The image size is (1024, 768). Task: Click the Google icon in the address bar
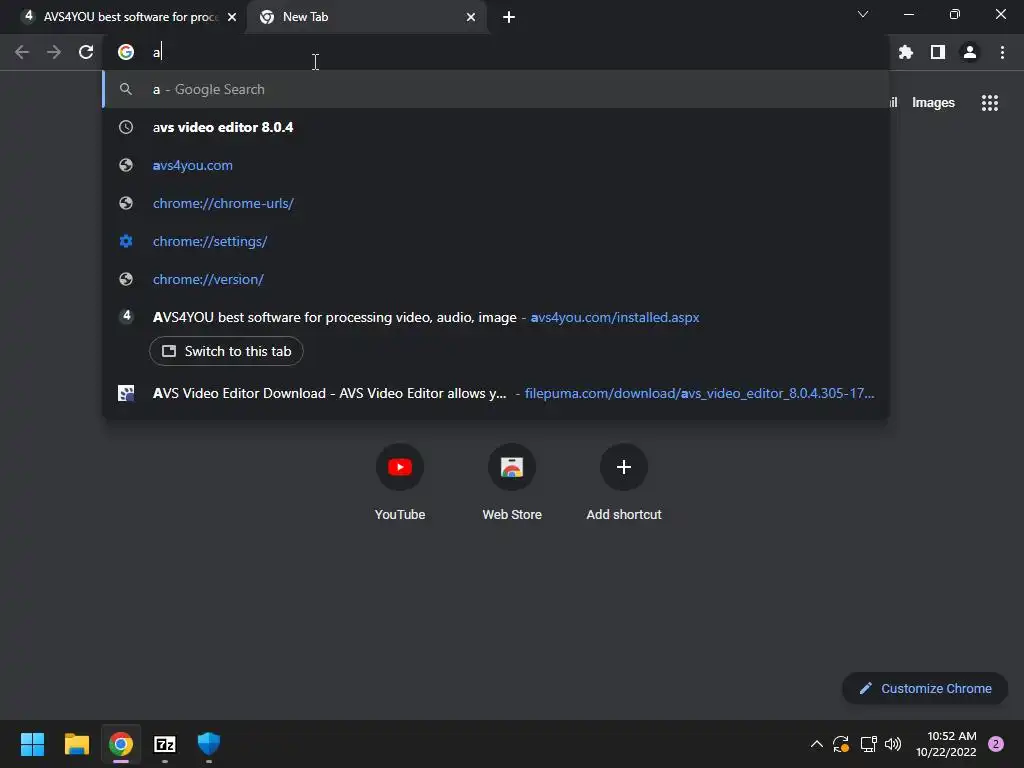[x=126, y=52]
